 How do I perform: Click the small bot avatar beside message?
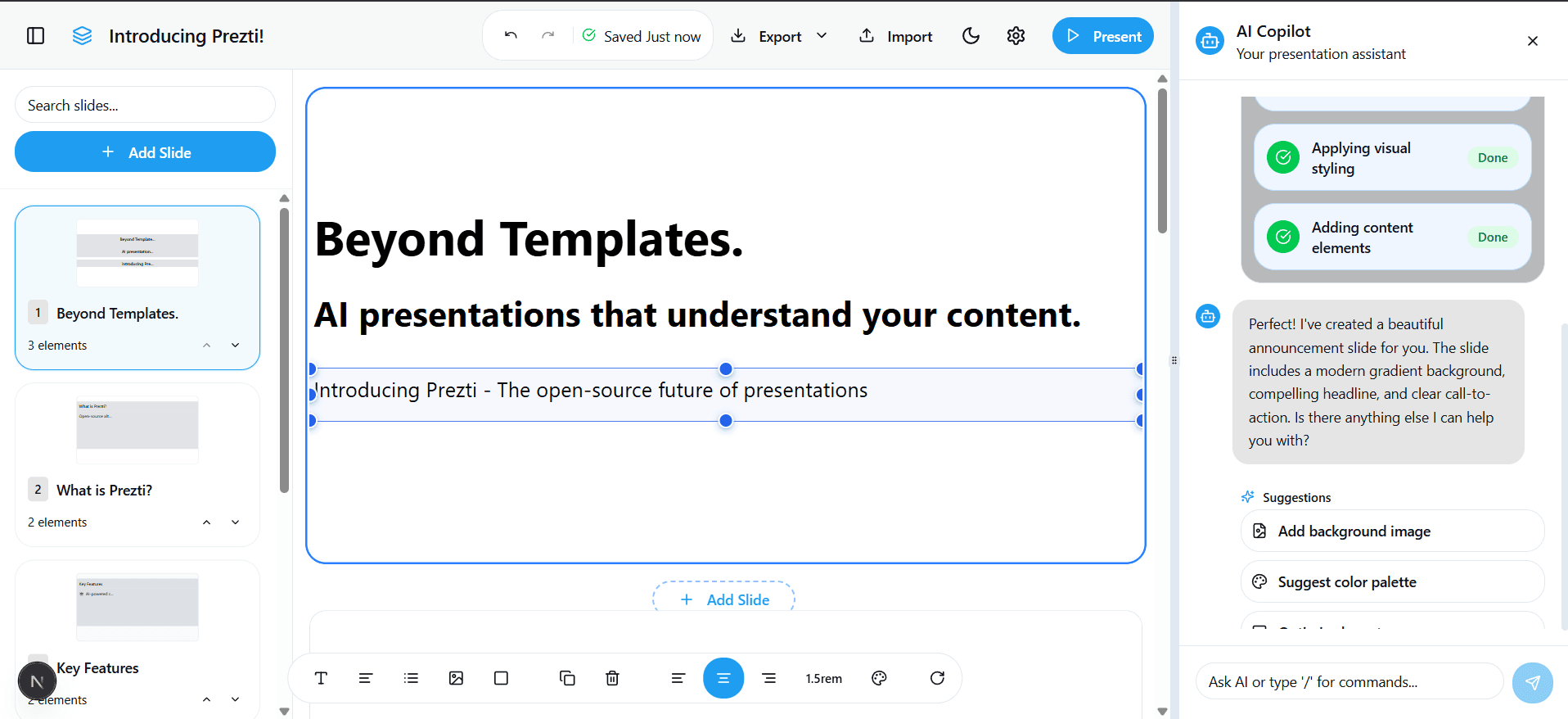[1208, 316]
